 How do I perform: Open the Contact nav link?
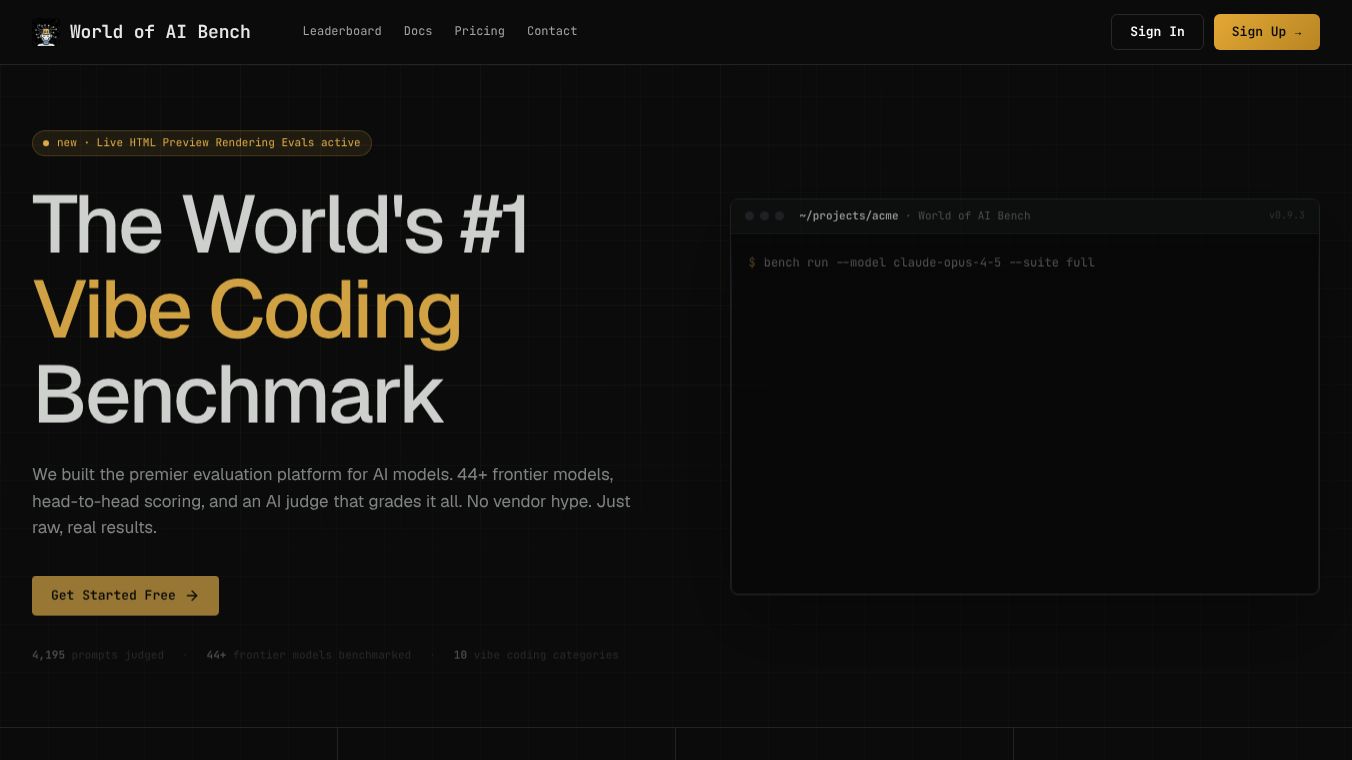coord(552,31)
